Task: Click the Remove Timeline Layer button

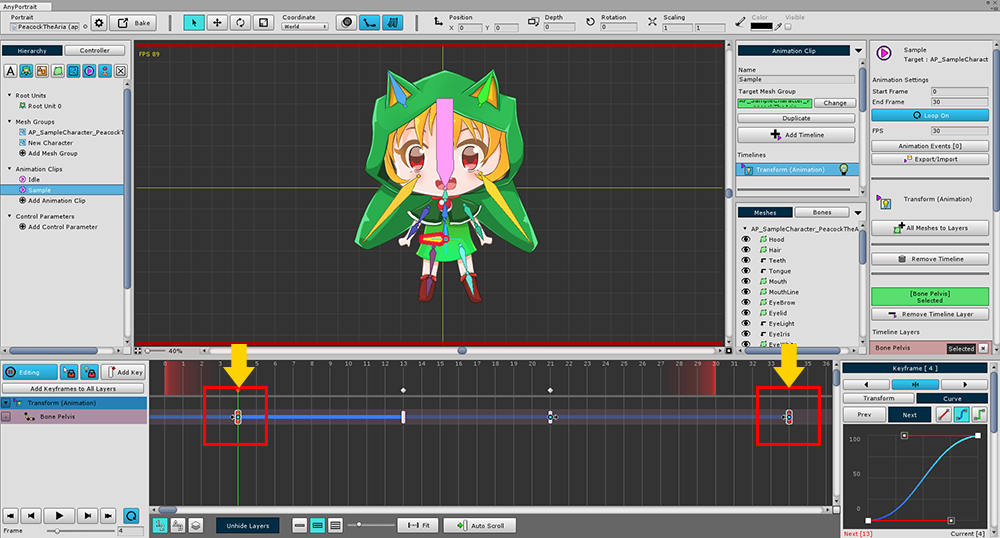Action: tap(930, 314)
